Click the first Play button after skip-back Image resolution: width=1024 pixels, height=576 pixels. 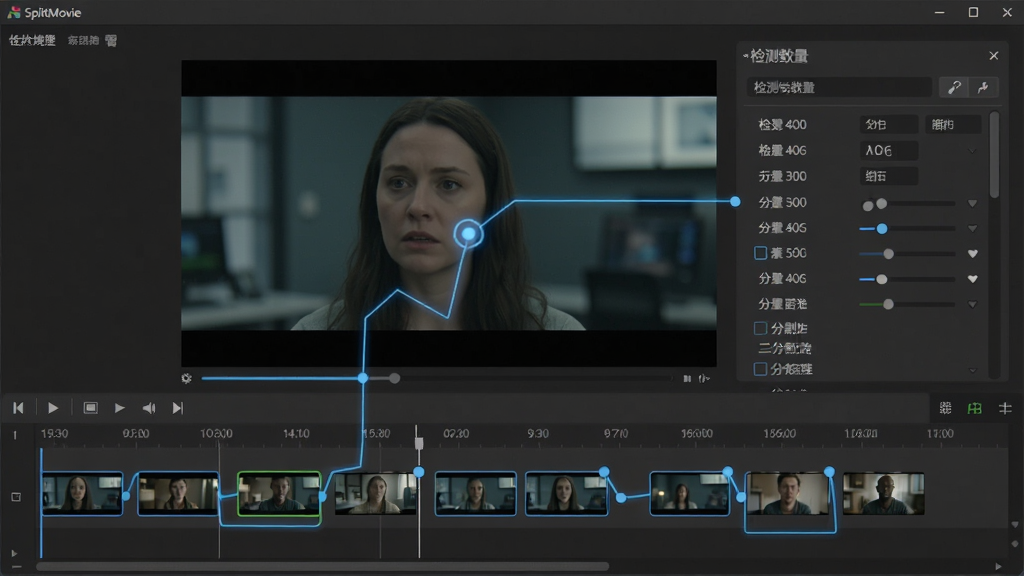click(53, 408)
